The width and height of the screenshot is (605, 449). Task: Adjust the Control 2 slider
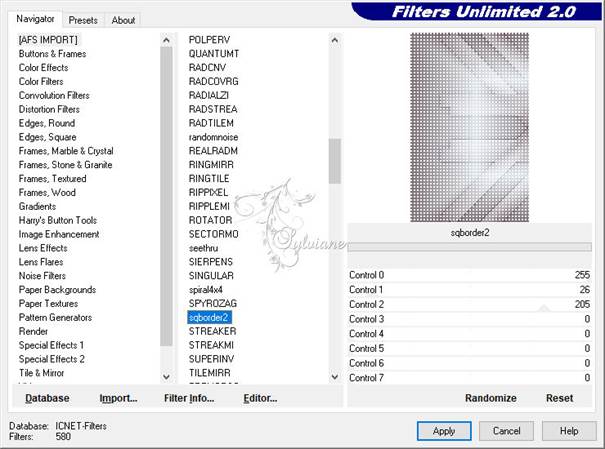470,304
